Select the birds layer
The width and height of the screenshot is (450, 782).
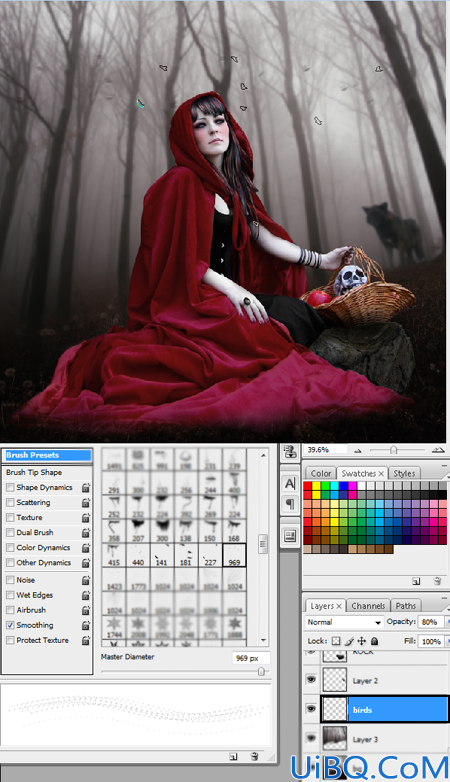tap(384, 709)
